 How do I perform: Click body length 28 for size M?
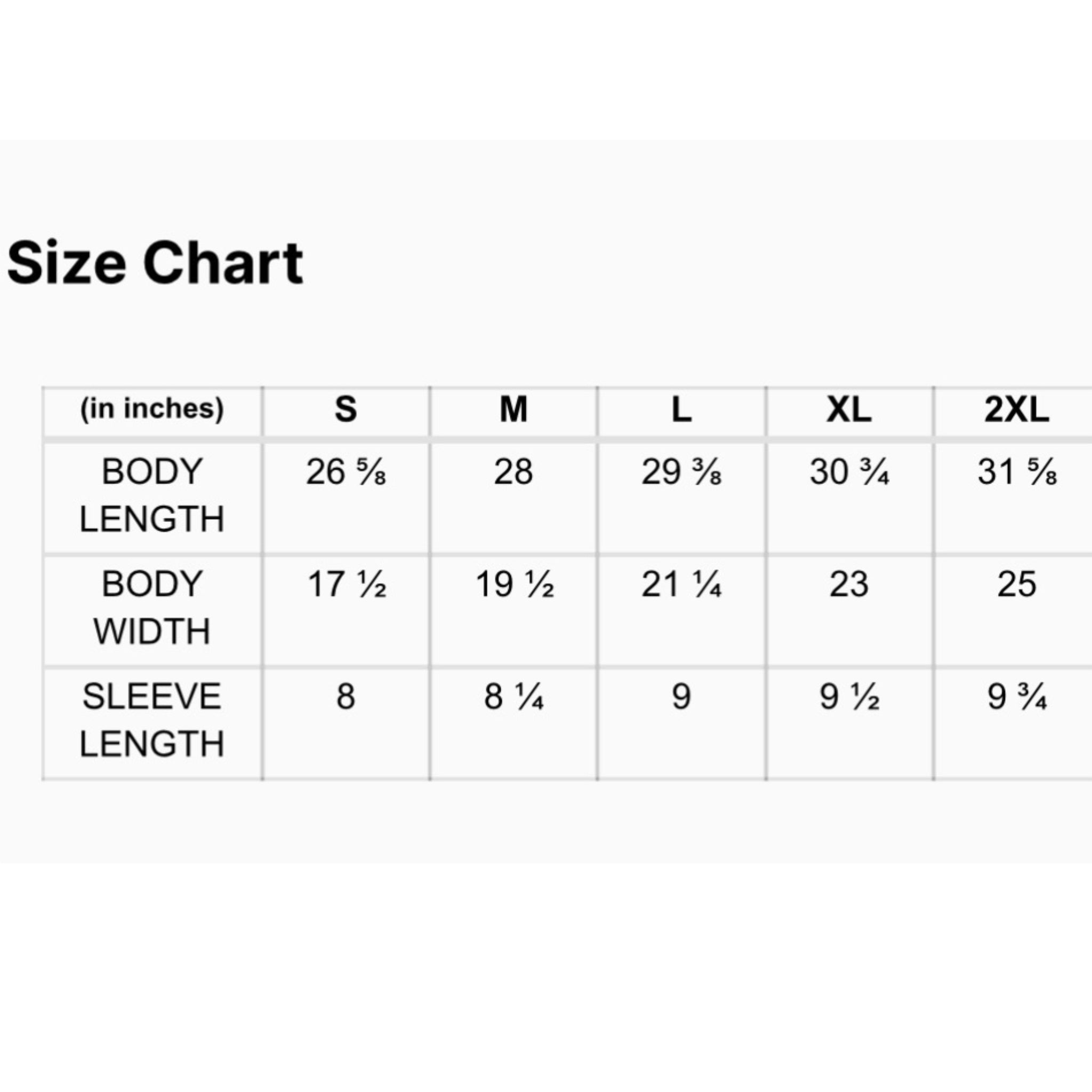click(x=513, y=472)
